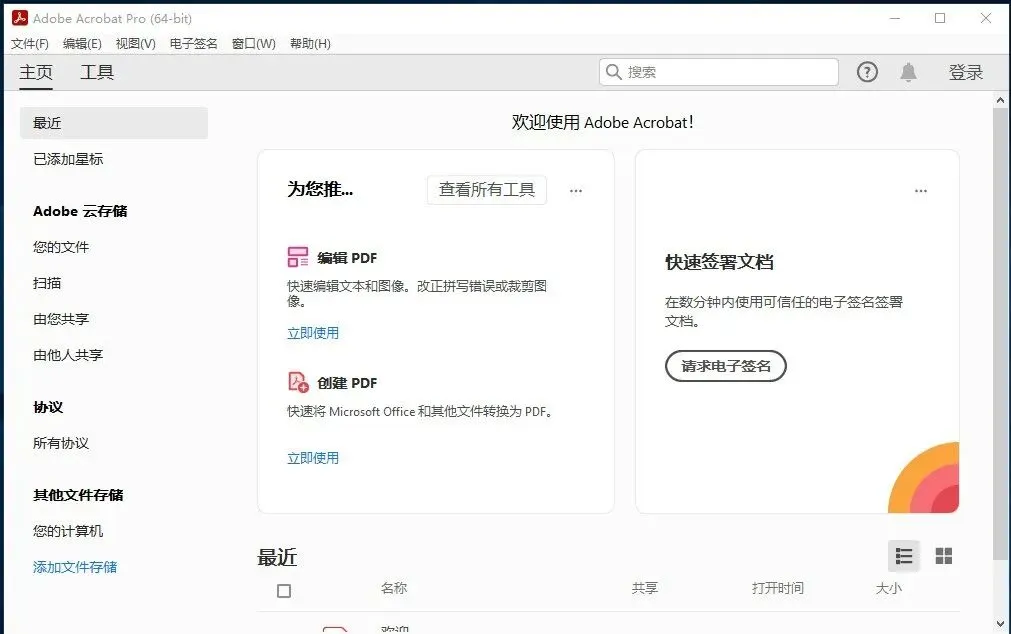Open the 编辑(E) menu
Viewport: 1011px width, 634px height.
[x=82, y=43]
